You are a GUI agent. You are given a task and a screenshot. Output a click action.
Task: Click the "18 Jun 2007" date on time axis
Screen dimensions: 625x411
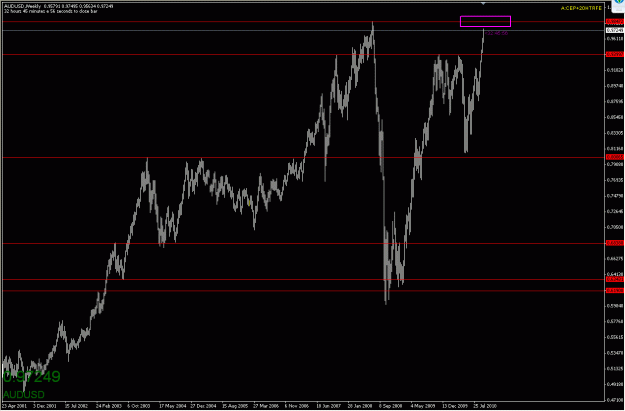pyautogui.click(x=328, y=405)
